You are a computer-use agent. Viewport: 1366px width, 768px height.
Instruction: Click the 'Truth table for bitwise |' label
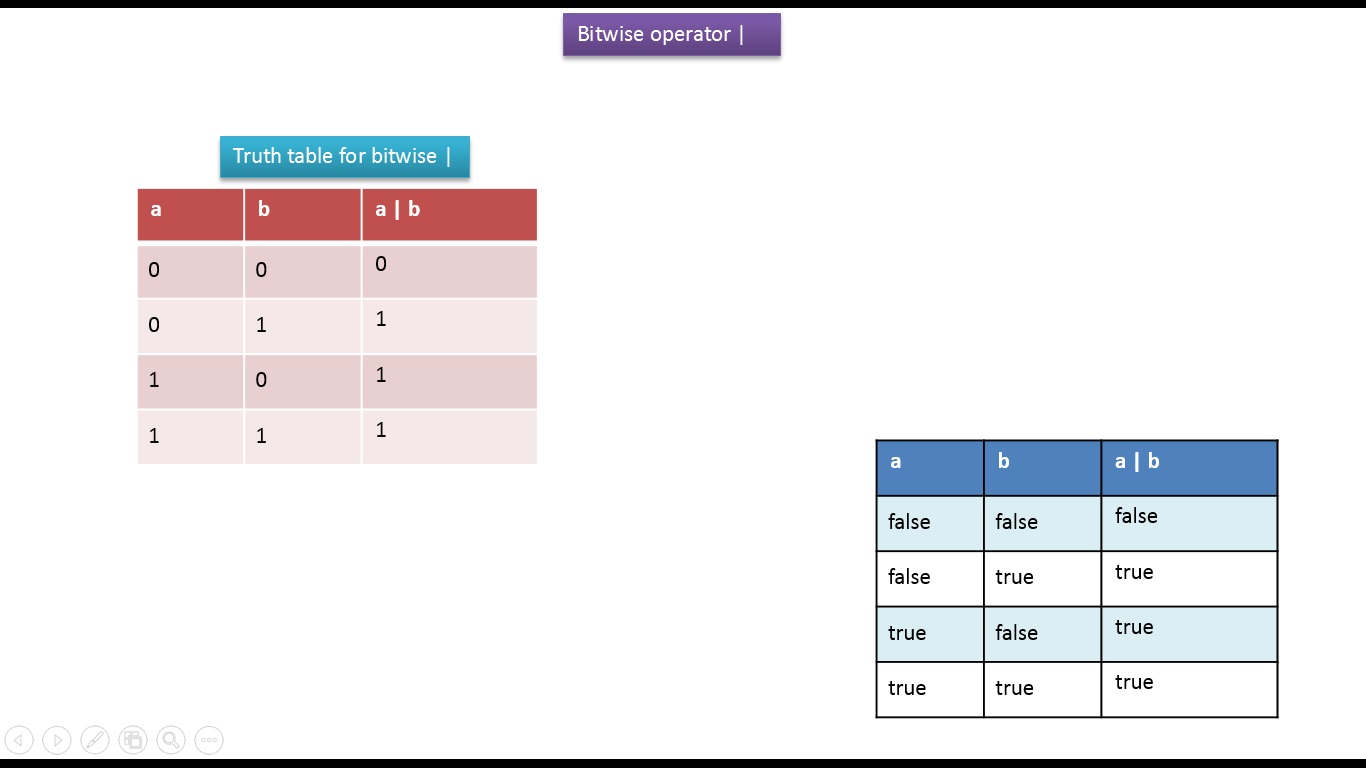pyautogui.click(x=344, y=156)
